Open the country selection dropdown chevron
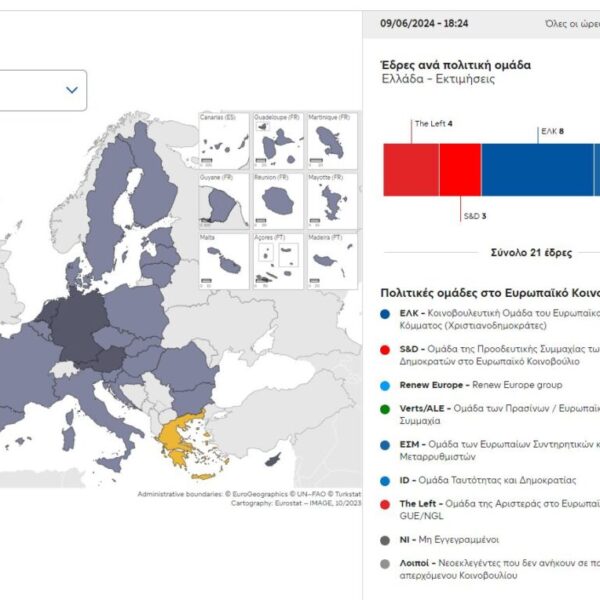This screenshot has width=600, height=600. click(72, 90)
